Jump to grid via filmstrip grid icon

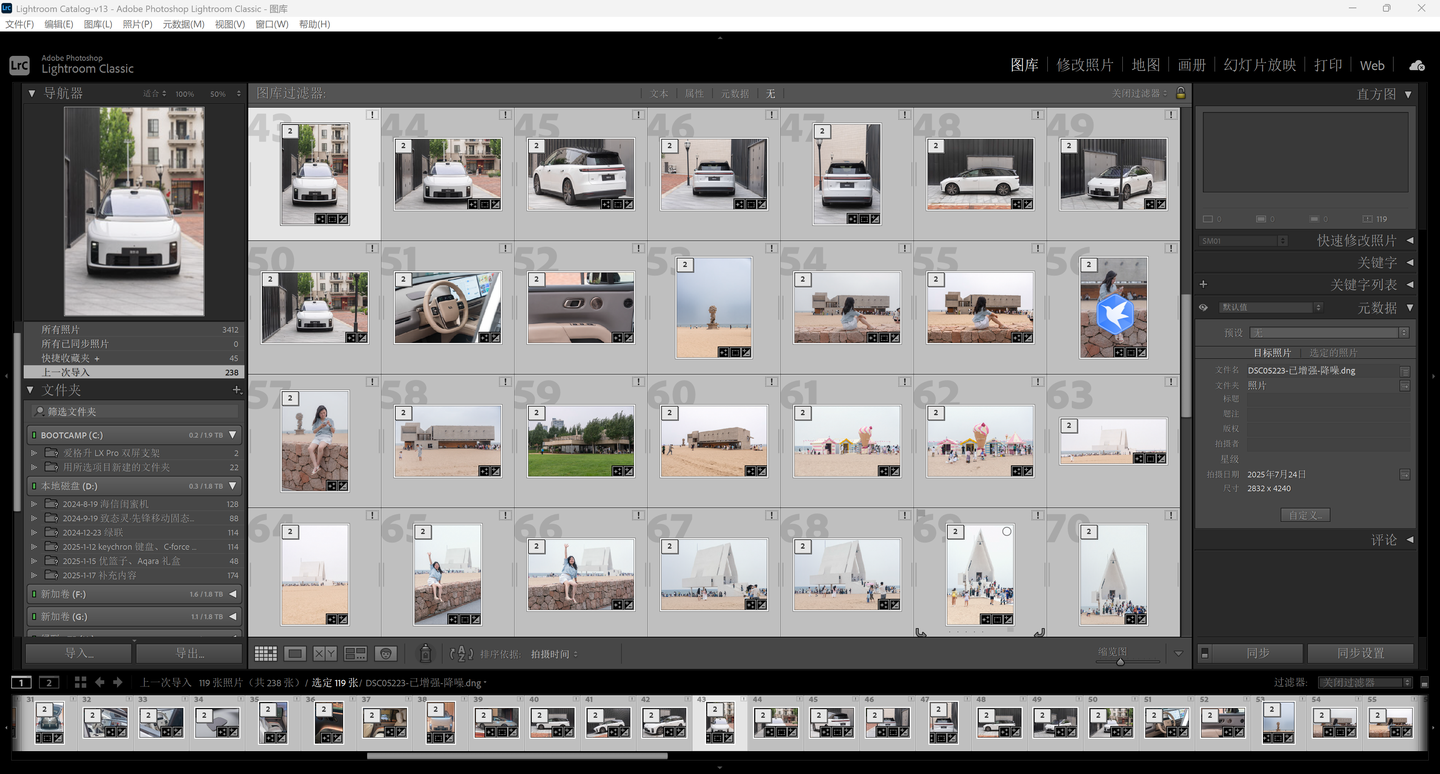[x=80, y=682]
